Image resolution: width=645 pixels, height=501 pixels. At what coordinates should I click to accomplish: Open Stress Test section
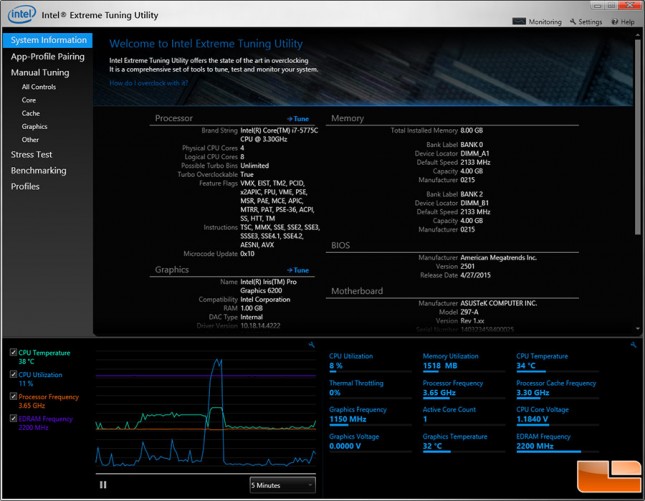tap(31, 155)
